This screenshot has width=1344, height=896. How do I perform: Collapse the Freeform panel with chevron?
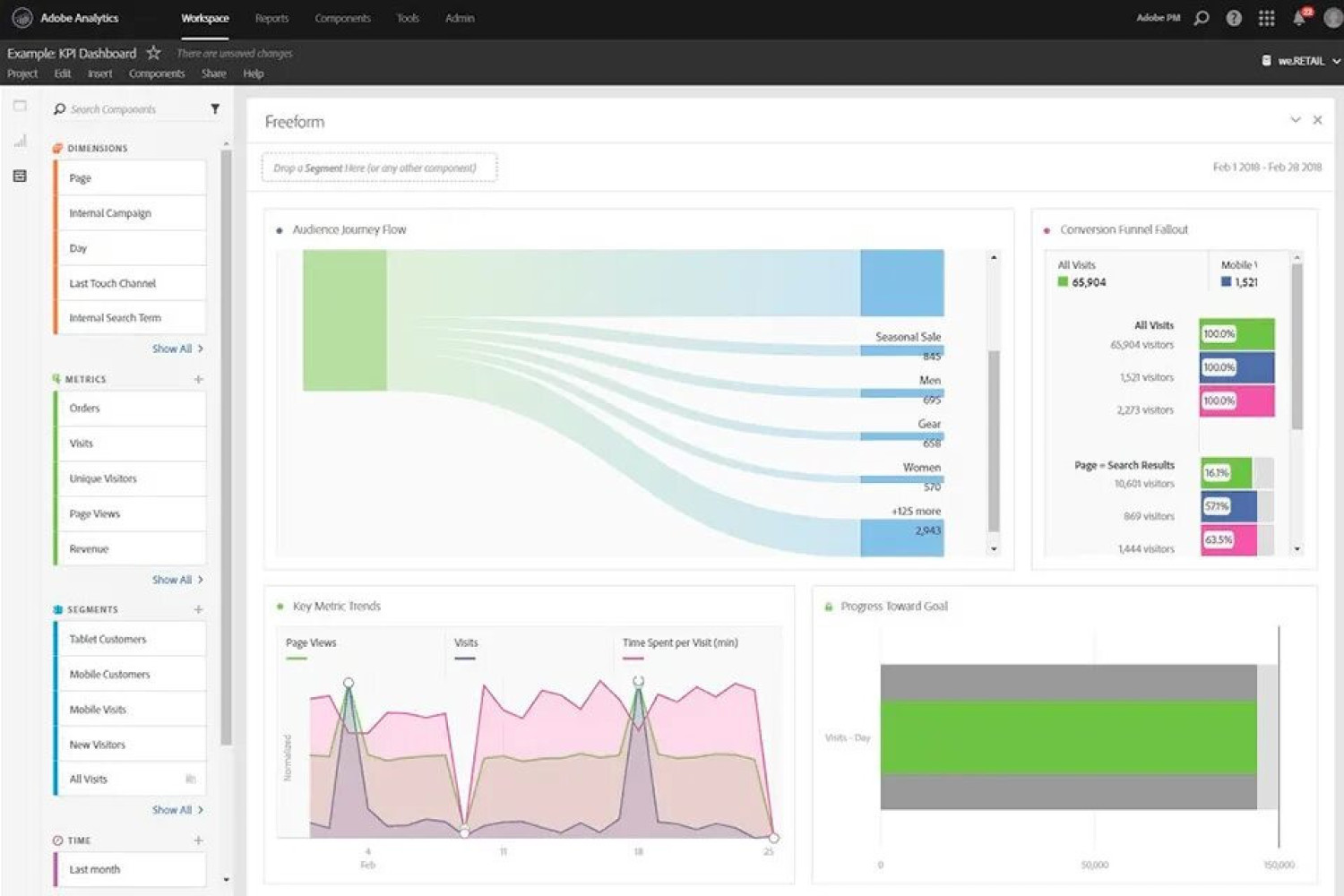[1295, 120]
